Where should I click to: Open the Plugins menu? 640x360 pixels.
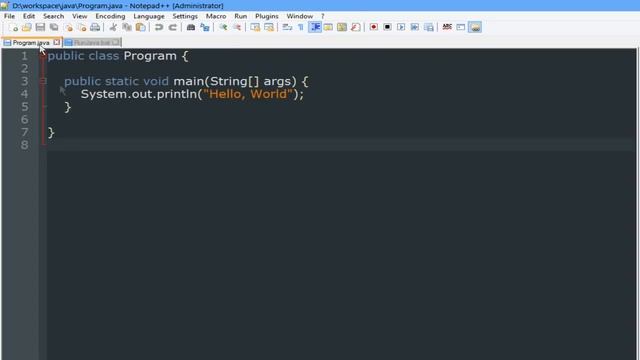pos(267,16)
